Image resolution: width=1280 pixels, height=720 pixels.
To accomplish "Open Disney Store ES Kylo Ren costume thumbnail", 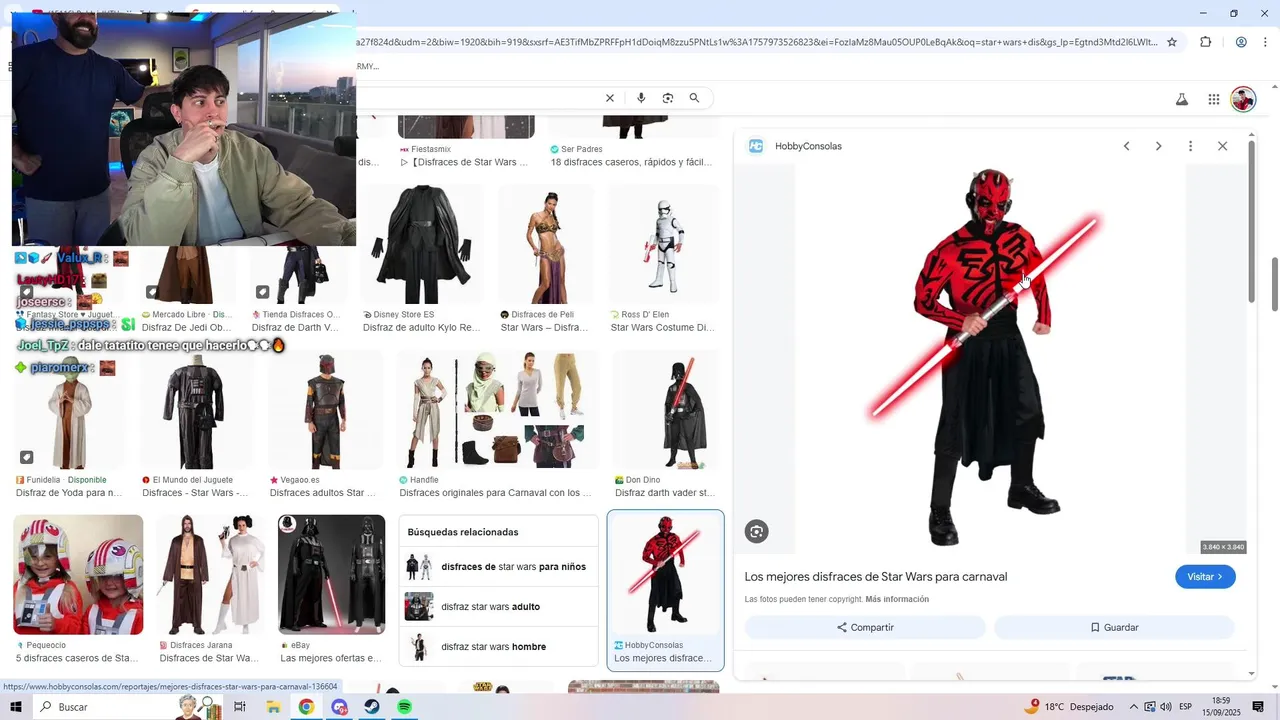I will [422, 244].
